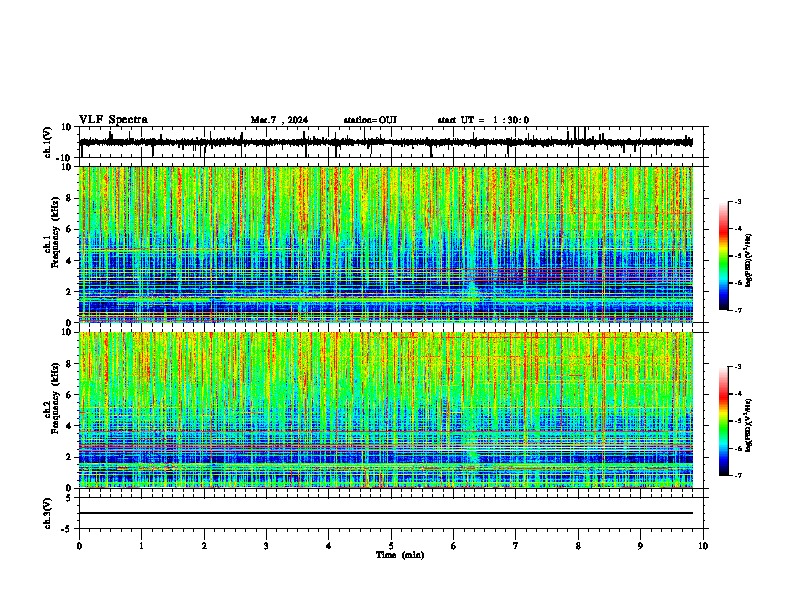
Task: Click the ch.1 spectrogram color scale bar
Action: [724, 256]
